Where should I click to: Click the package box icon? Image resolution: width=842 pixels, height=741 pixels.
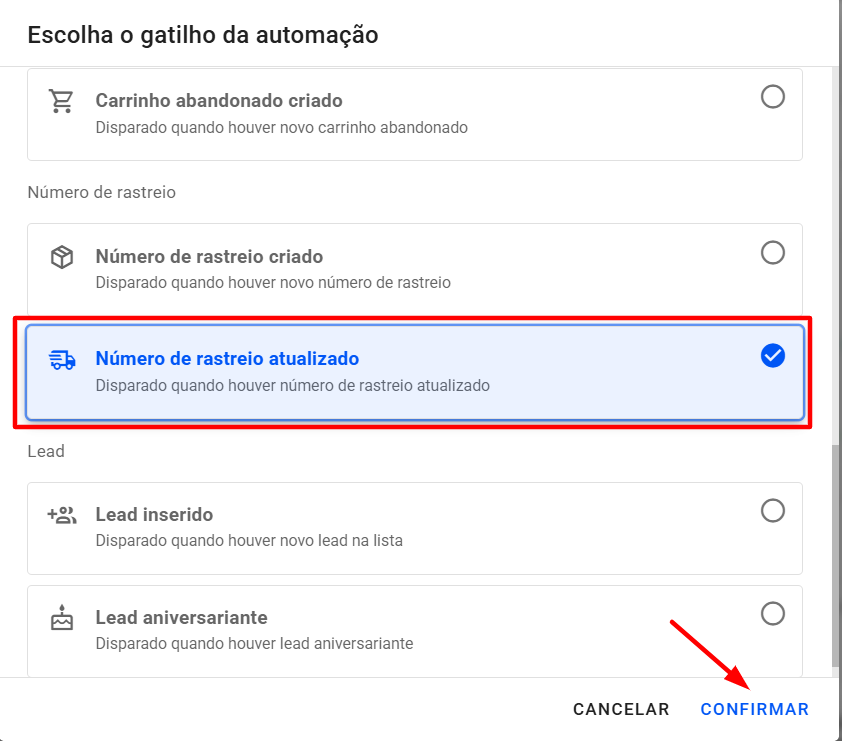pos(62,258)
